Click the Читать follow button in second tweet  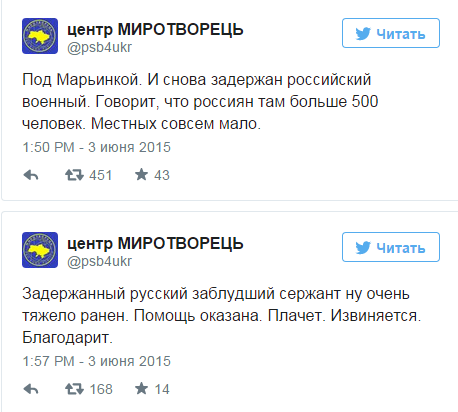pos(391,247)
